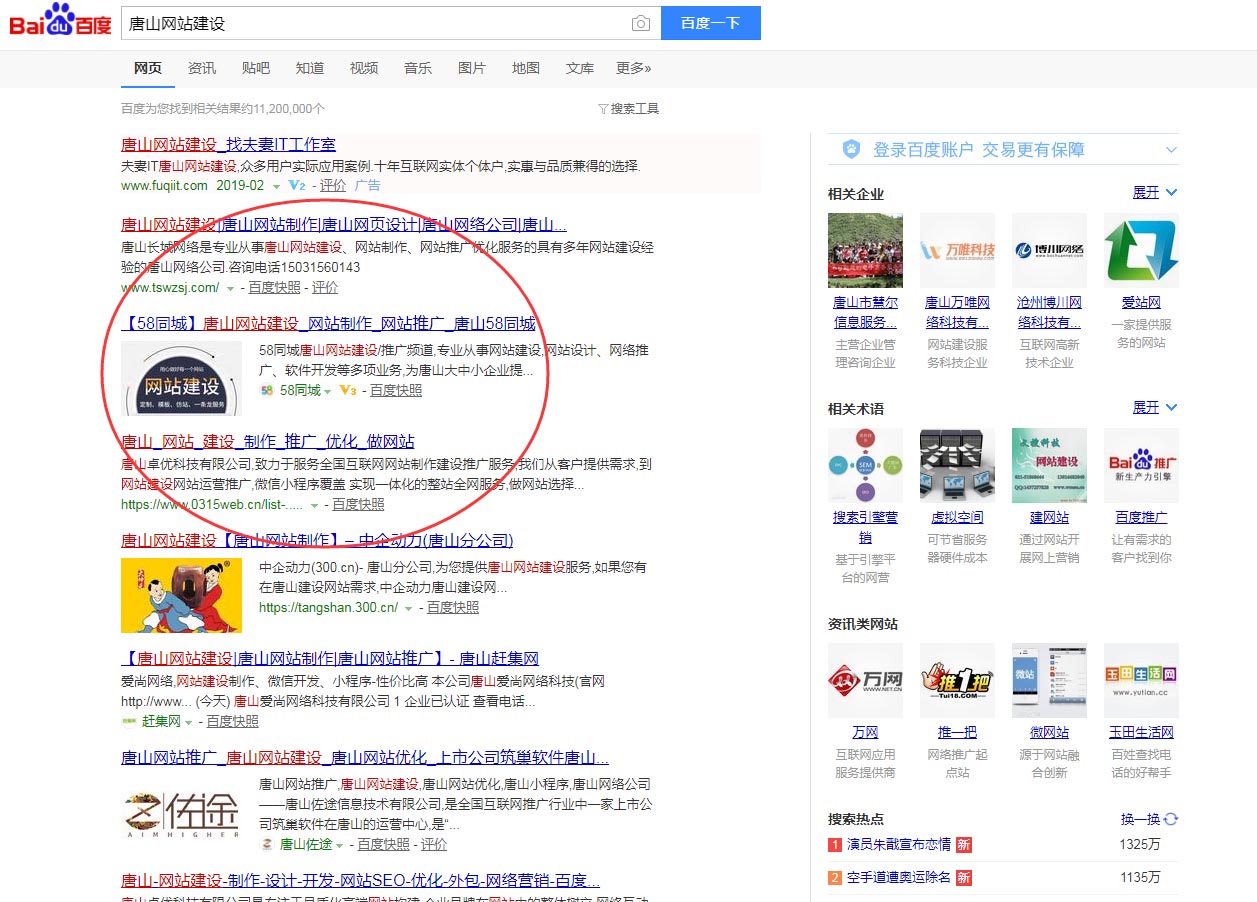Image resolution: width=1257 pixels, height=902 pixels.
Task: Open dropdown arrow next to www.tswzsj.com
Action: [x=231, y=288]
